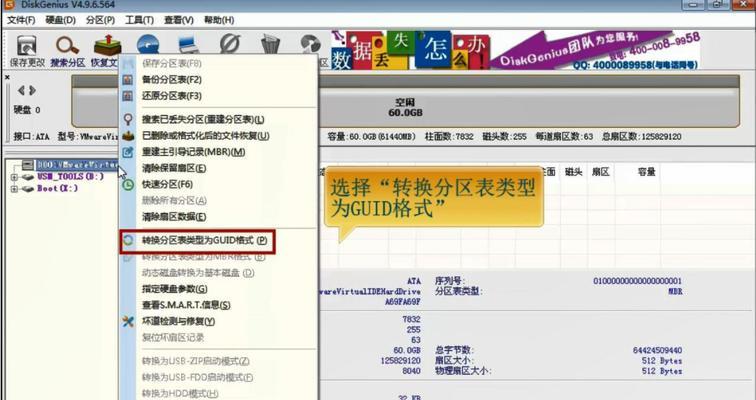Click the DiskGenius app icon in title bar
756x400 pixels.
(10, 4)
